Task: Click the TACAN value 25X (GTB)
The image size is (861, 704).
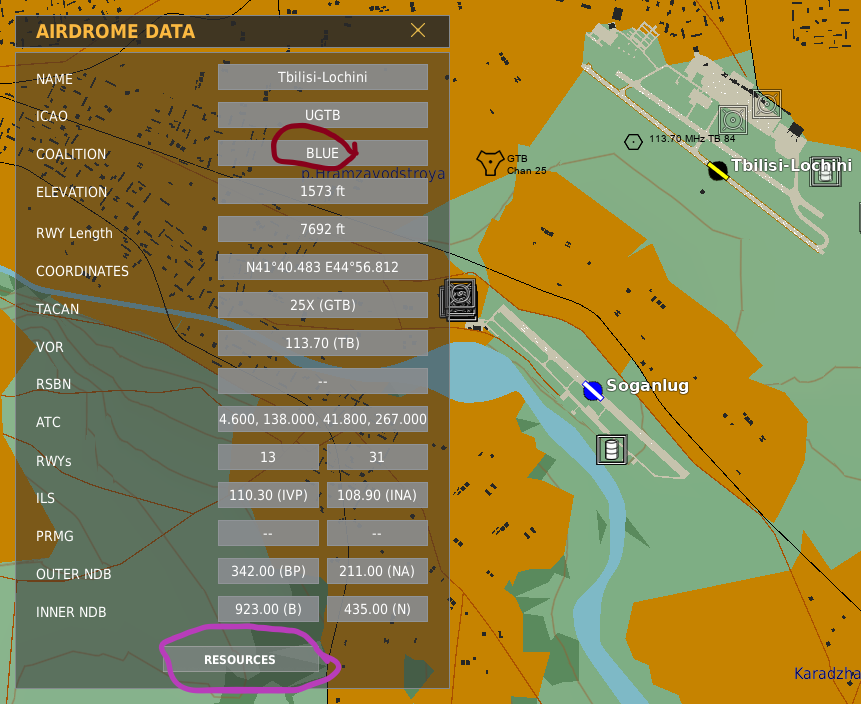Action: click(x=323, y=305)
